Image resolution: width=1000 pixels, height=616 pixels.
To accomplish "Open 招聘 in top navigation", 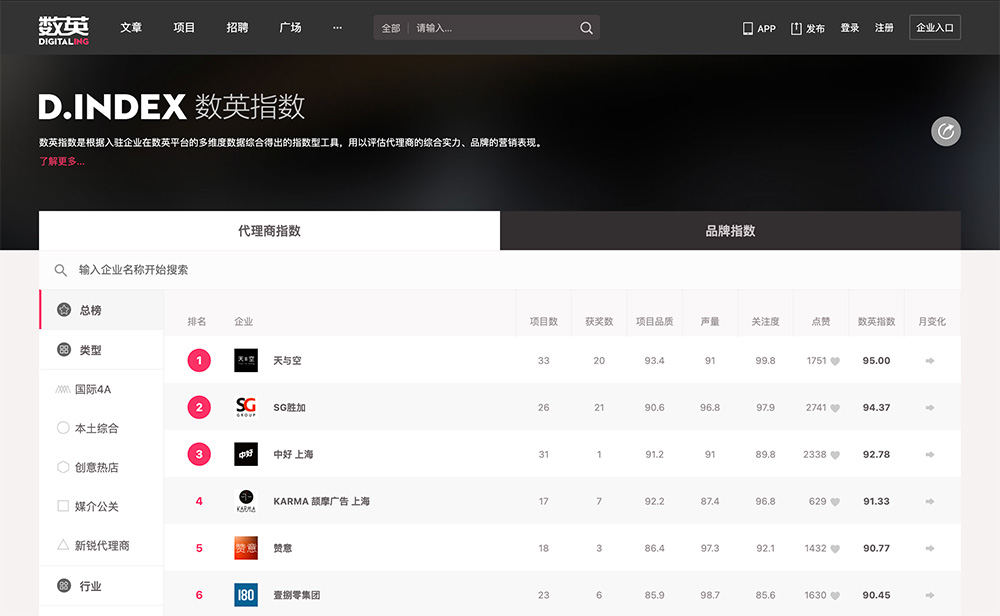I will coord(237,27).
